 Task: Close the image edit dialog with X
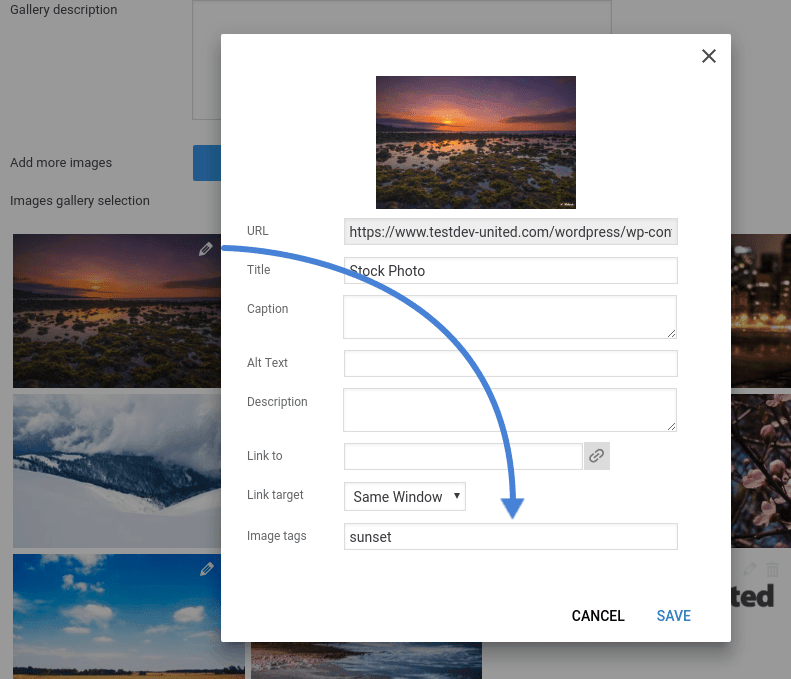[x=709, y=56]
